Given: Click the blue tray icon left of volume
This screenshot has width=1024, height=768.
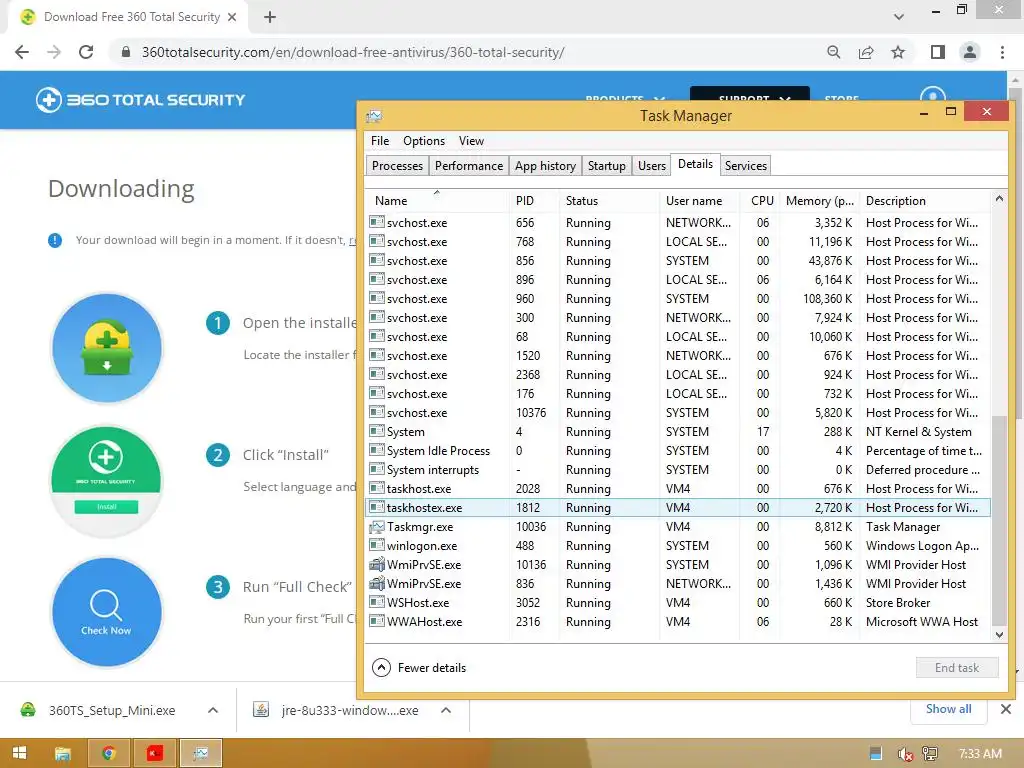Looking at the screenshot, I should 876,754.
